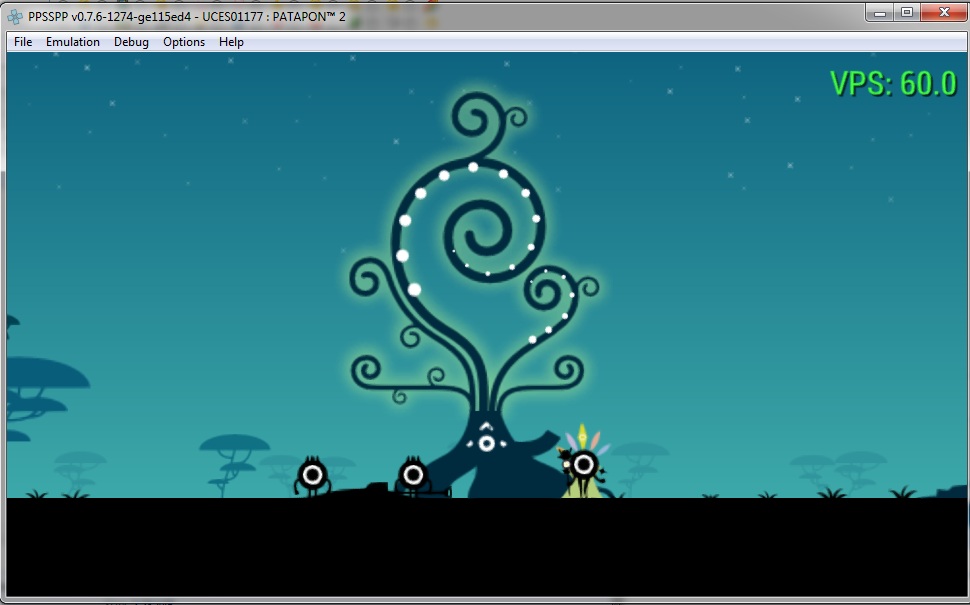Click the left curled branch spiral
Screen dimensions: 970x605
pos(367,278)
